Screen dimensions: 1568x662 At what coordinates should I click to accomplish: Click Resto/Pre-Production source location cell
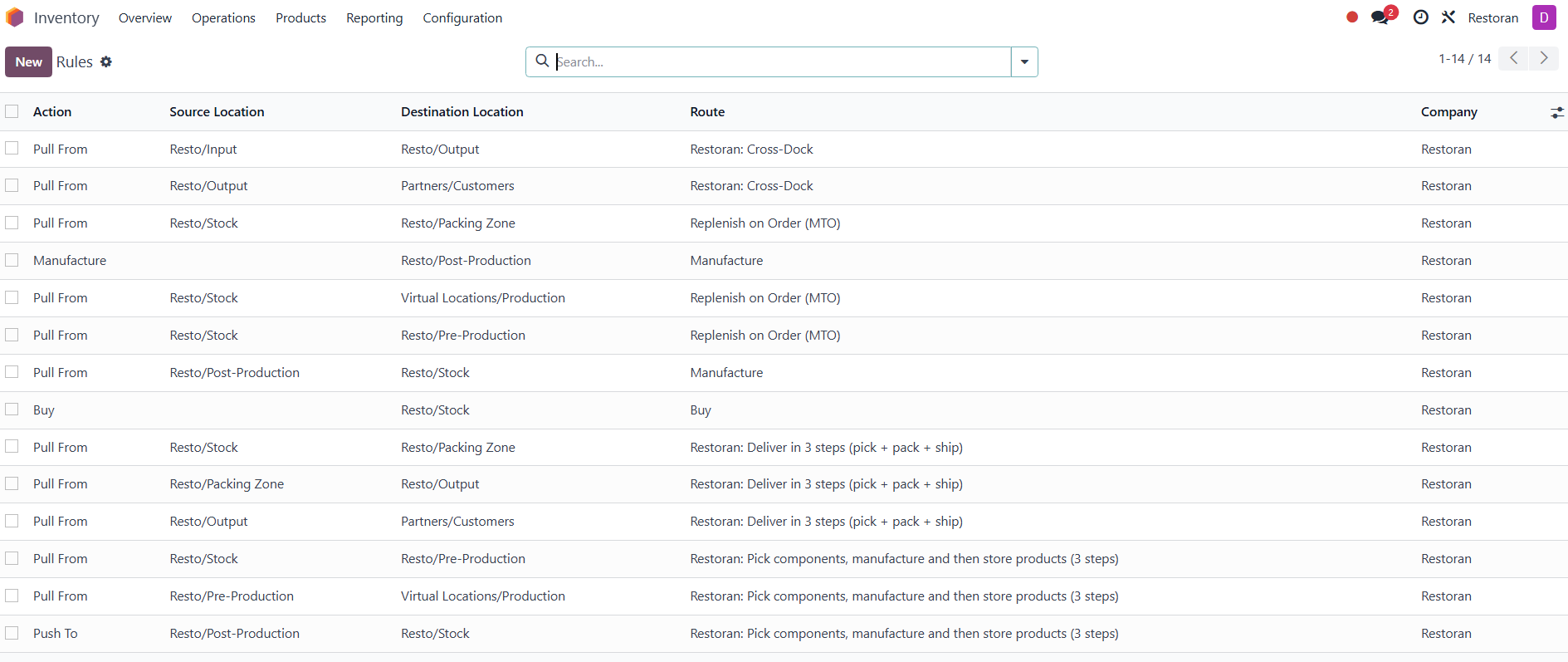pos(232,596)
